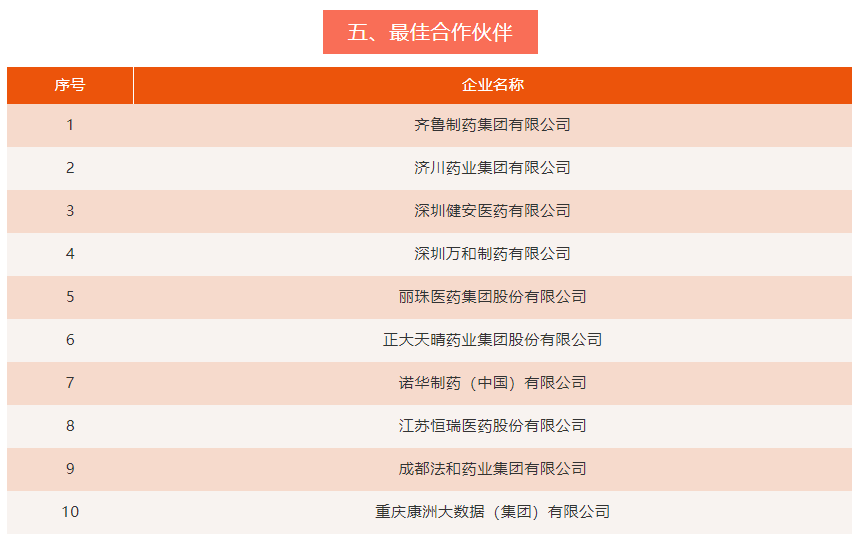This screenshot has height=550, width=859.
Task: Click serial number 3 in 深圳健安 row
Action: pos(70,211)
